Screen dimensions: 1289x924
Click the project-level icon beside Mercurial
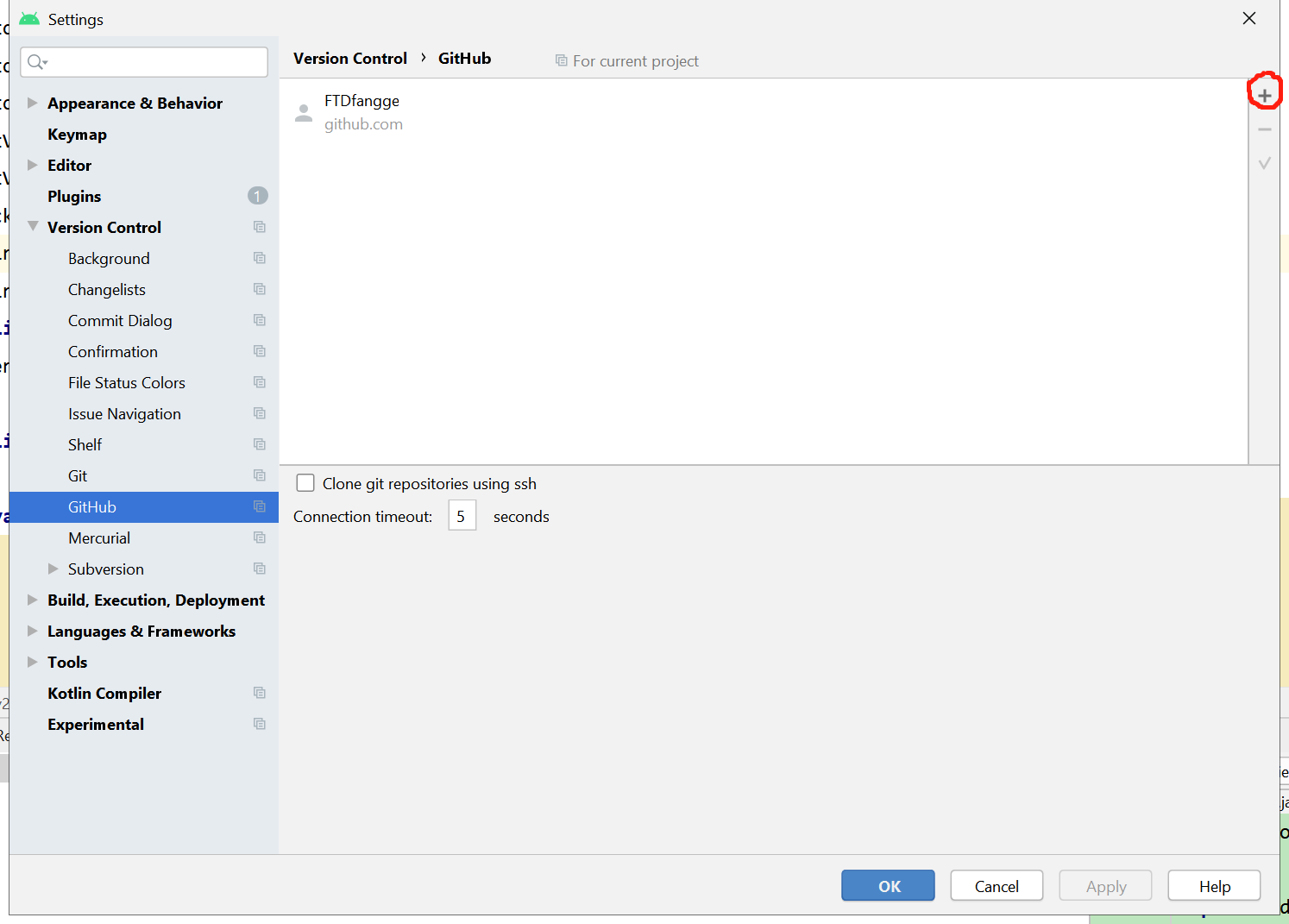pyautogui.click(x=260, y=537)
